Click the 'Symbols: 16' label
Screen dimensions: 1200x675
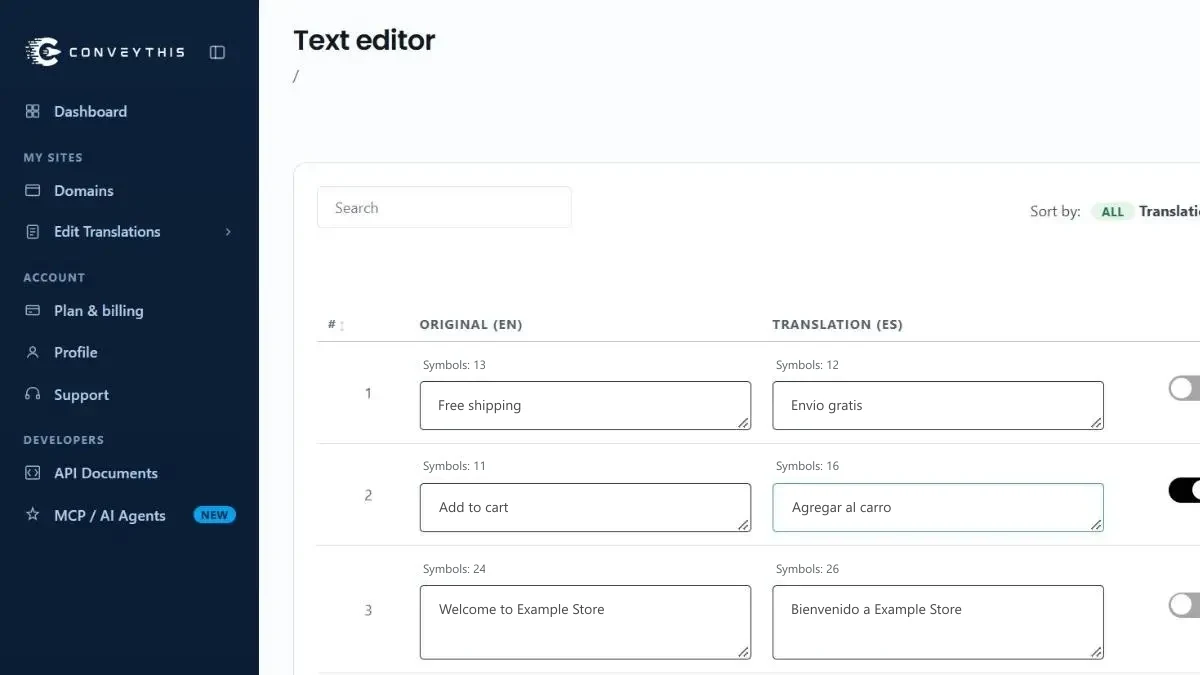click(807, 466)
